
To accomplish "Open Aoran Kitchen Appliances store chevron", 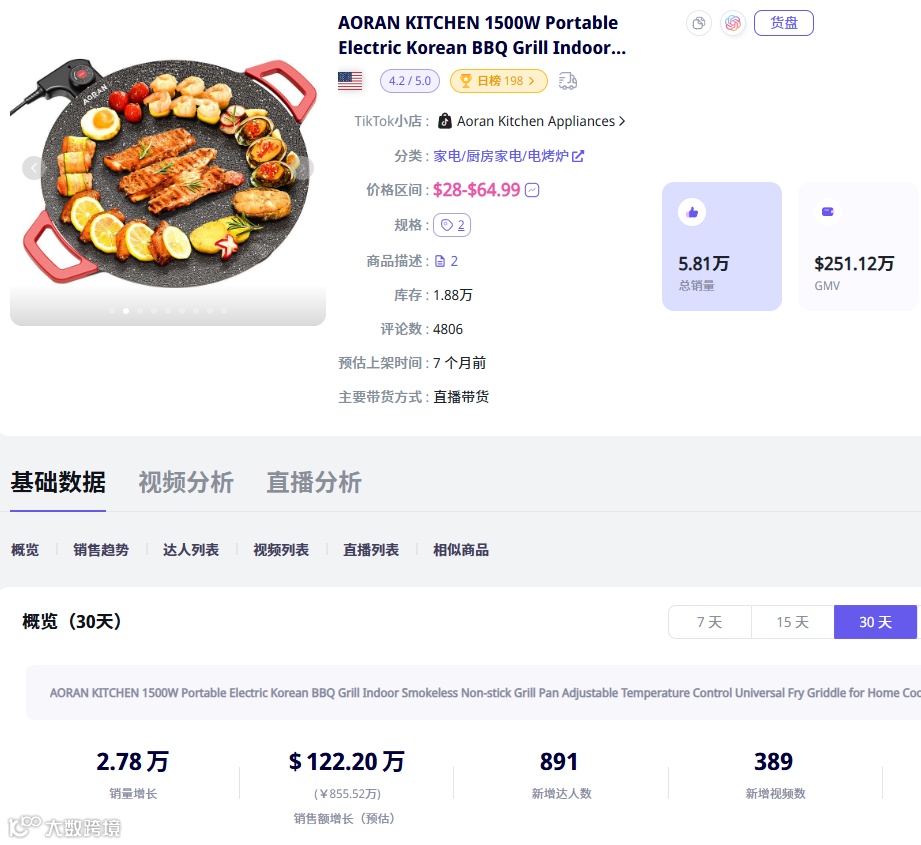I will click(x=622, y=121).
